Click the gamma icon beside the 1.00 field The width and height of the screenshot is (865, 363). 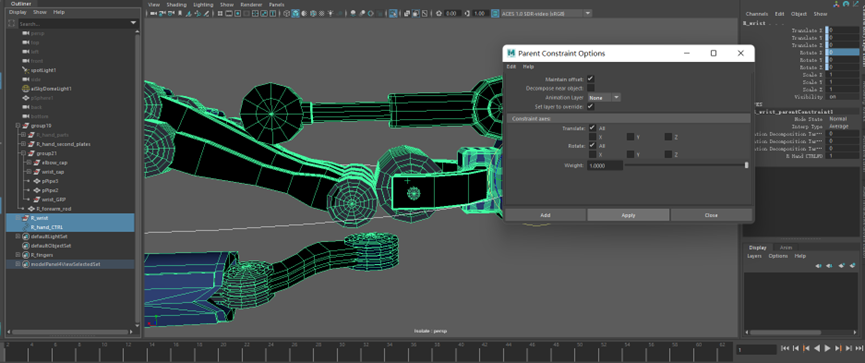468,13
